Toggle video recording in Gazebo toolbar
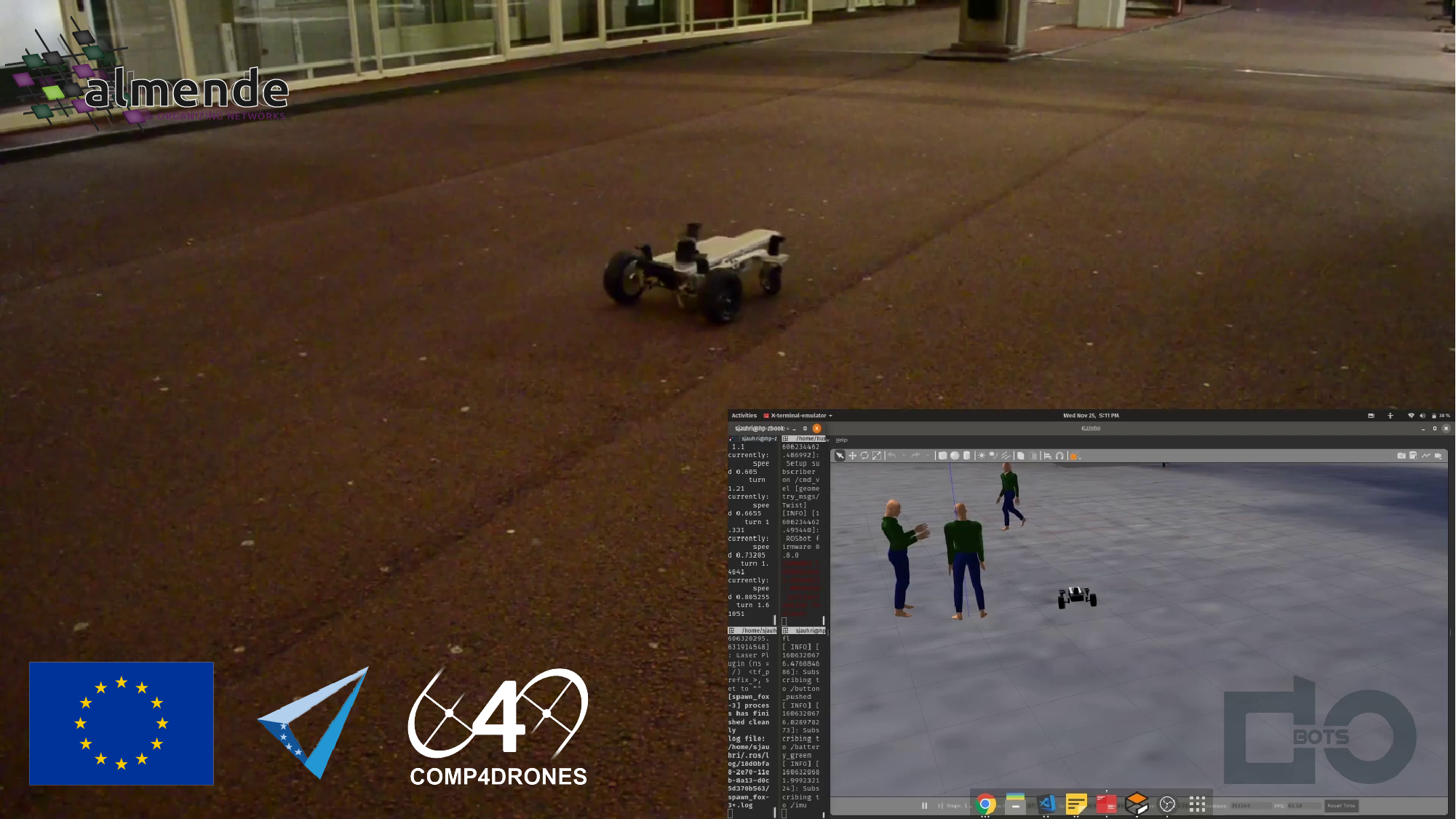1456x819 pixels. (1438, 456)
